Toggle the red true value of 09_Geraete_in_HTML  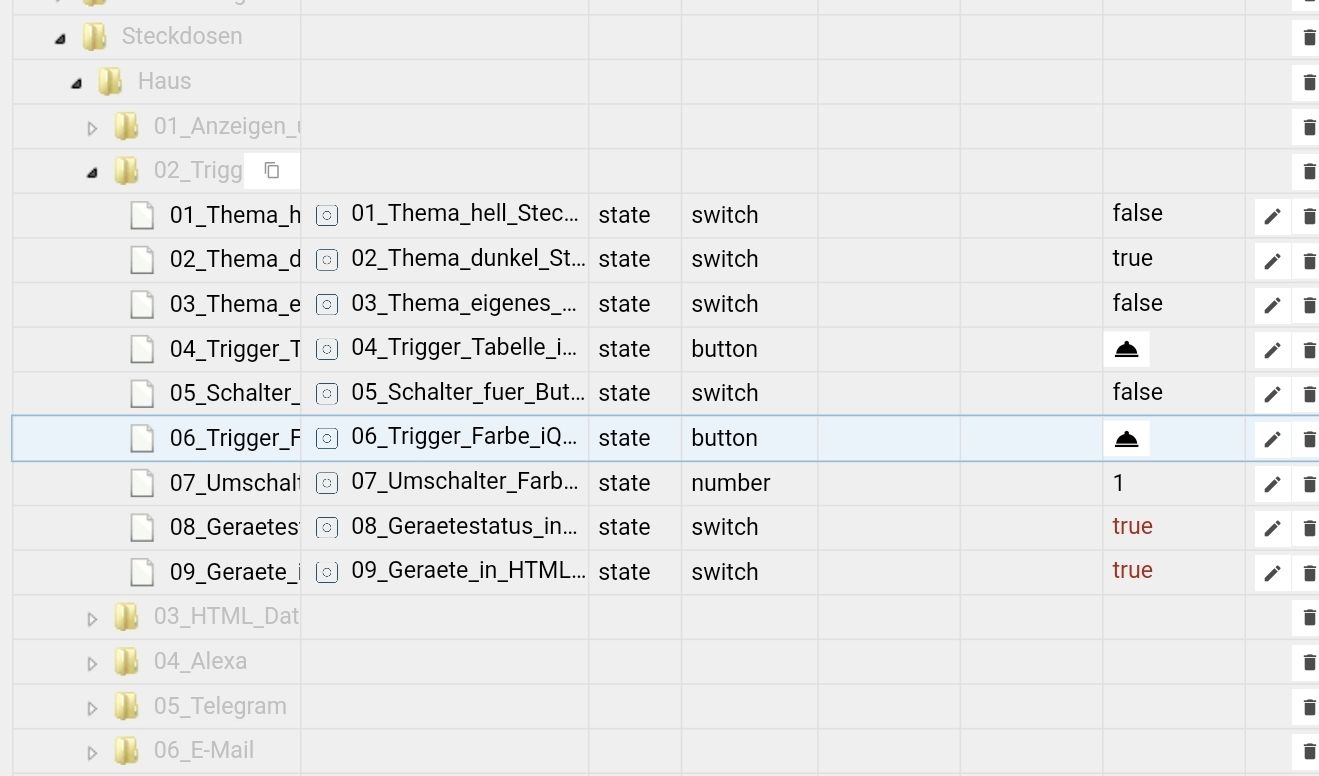click(x=1132, y=570)
